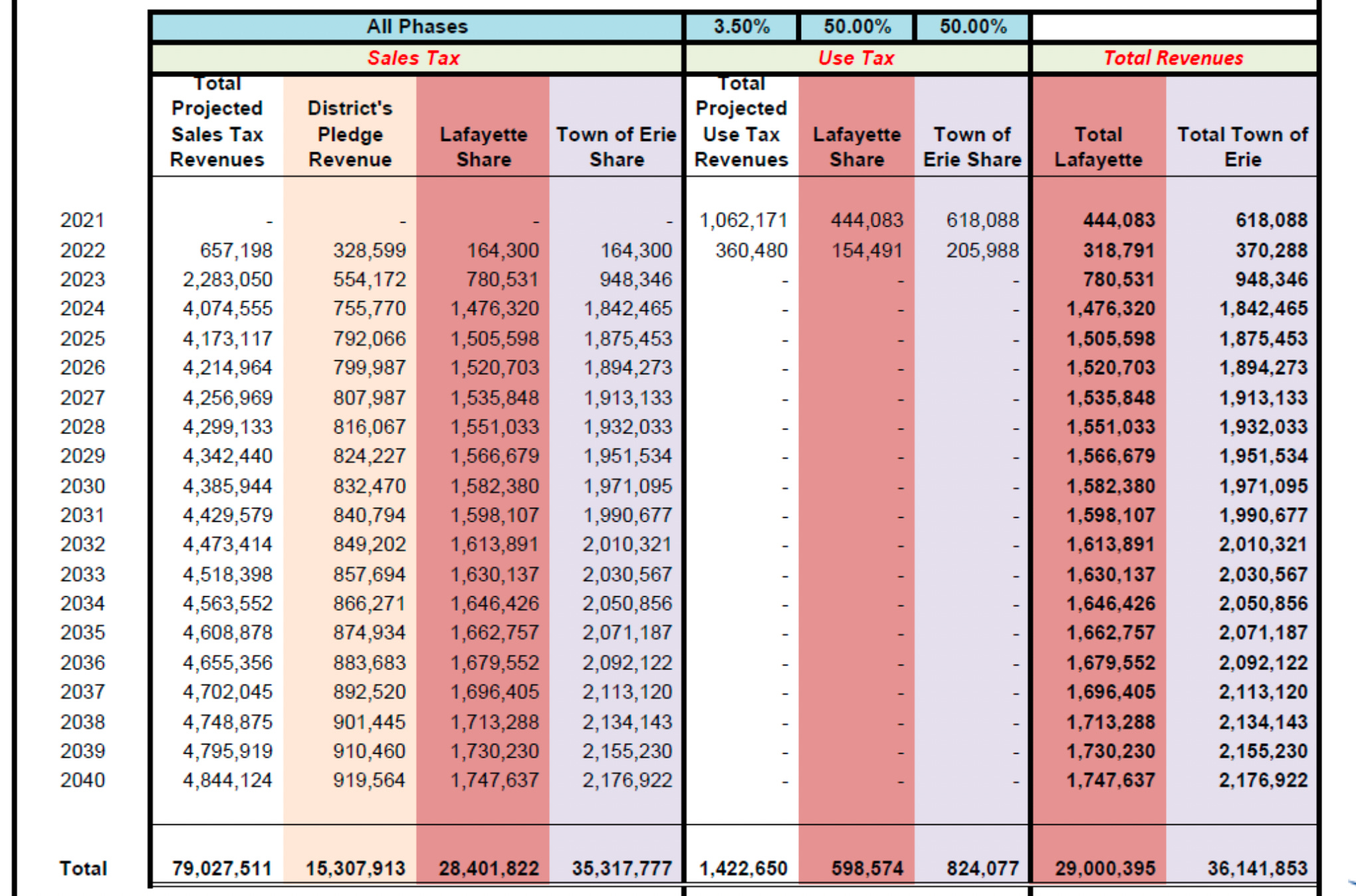Click Lafayette use tax total 598,574
Image resolution: width=1356 pixels, height=896 pixels.
(x=867, y=869)
